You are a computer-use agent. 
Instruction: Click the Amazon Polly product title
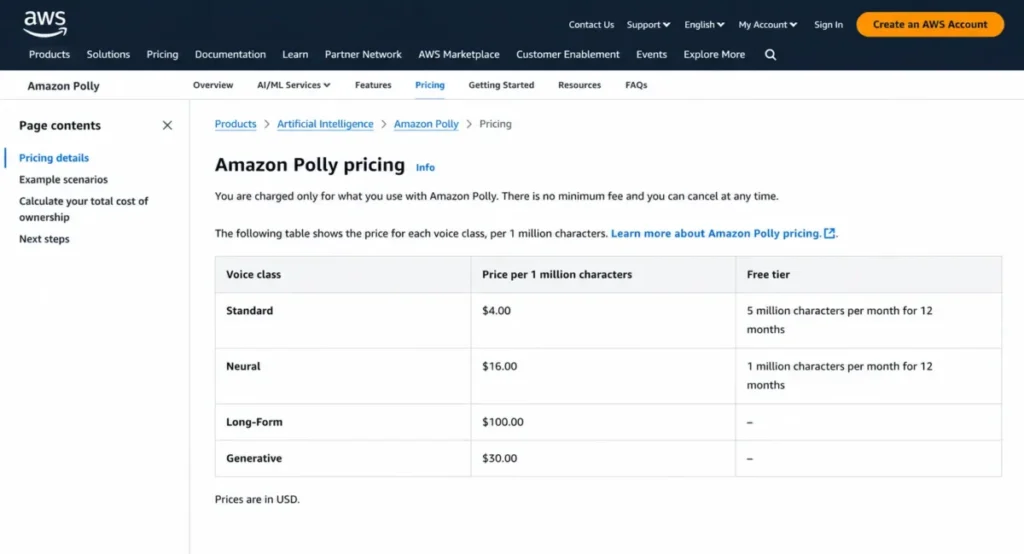(63, 86)
